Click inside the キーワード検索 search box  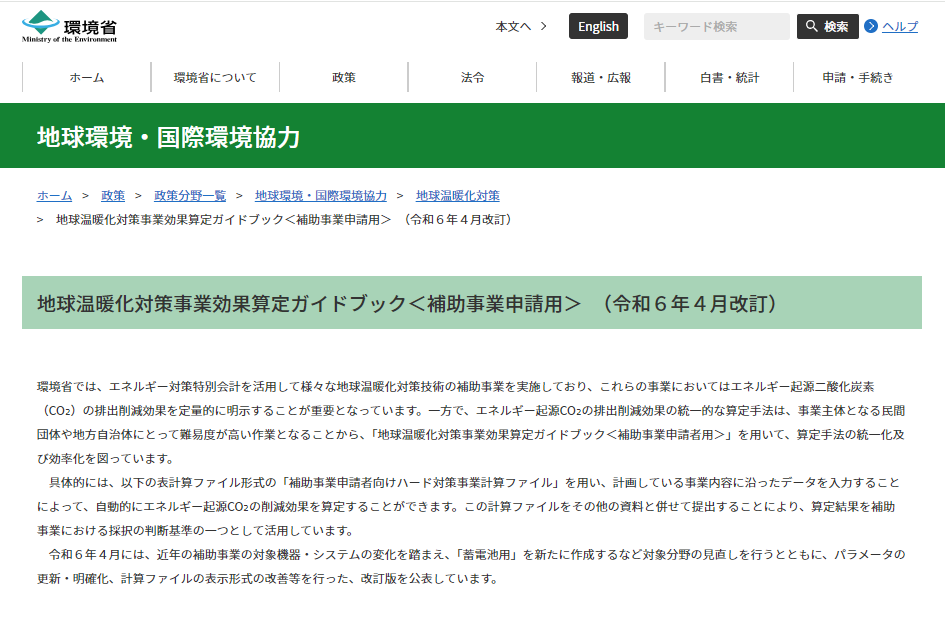point(716,26)
